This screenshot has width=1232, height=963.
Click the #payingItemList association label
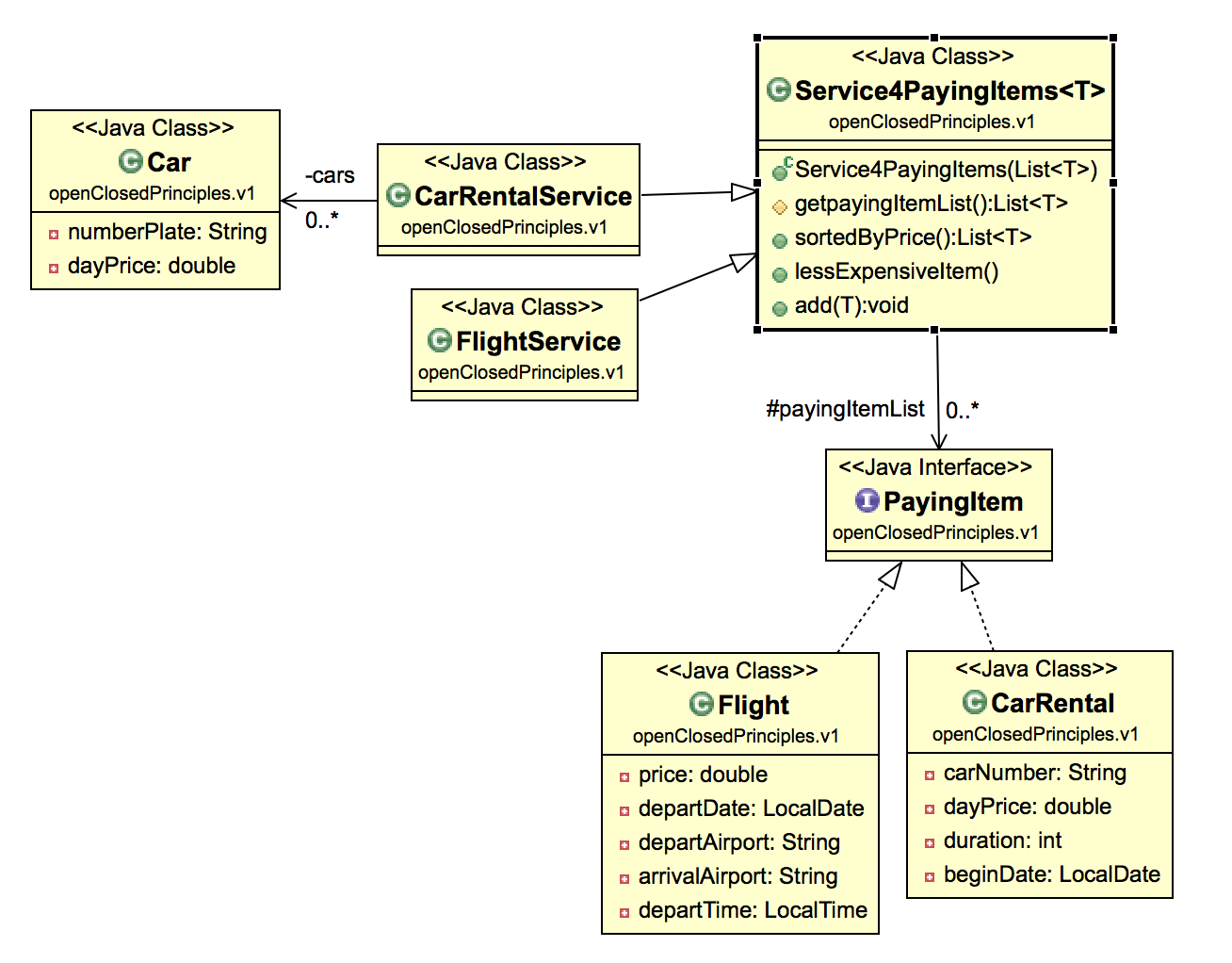[x=845, y=409]
